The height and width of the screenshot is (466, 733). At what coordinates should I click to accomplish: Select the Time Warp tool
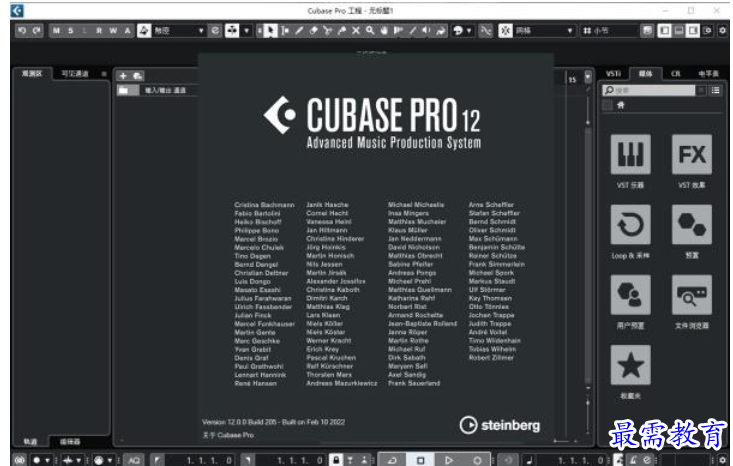(398, 31)
